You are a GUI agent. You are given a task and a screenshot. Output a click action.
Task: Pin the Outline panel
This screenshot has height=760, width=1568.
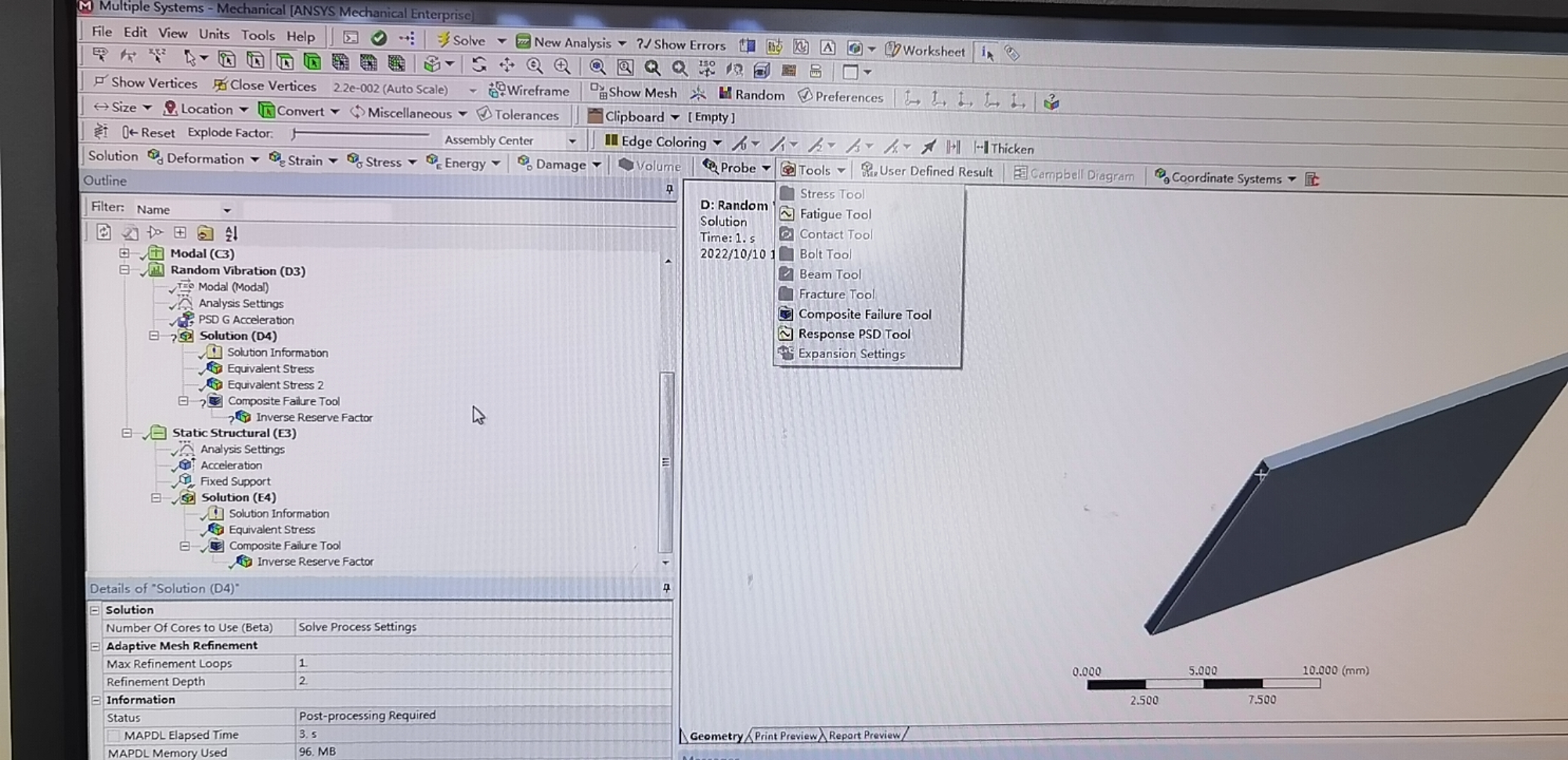(x=669, y=189)
